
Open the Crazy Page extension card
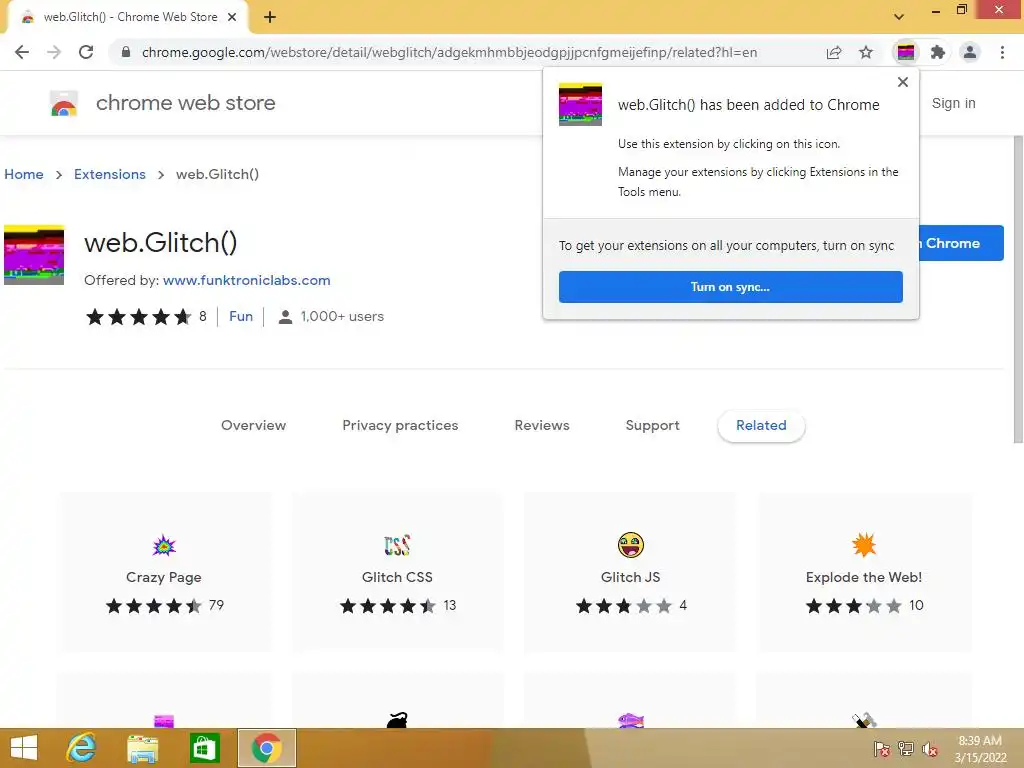click(164, 572)
